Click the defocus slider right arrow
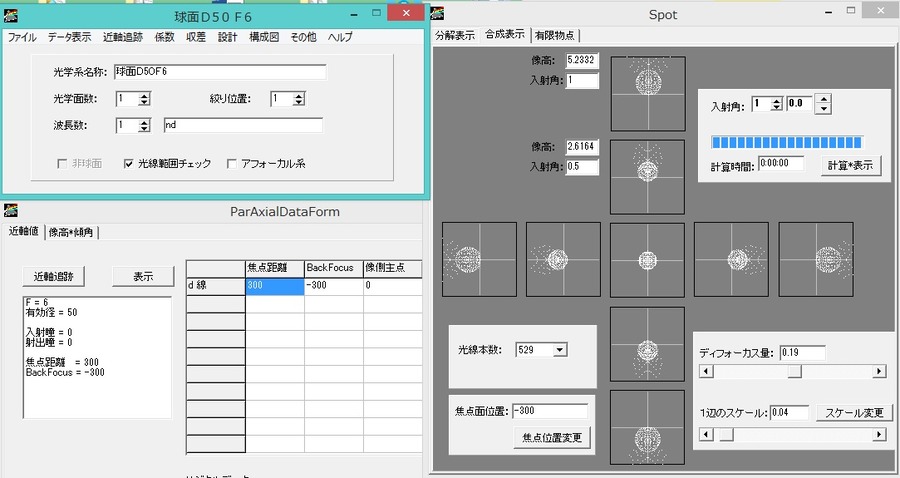 (x=879, y=372)
